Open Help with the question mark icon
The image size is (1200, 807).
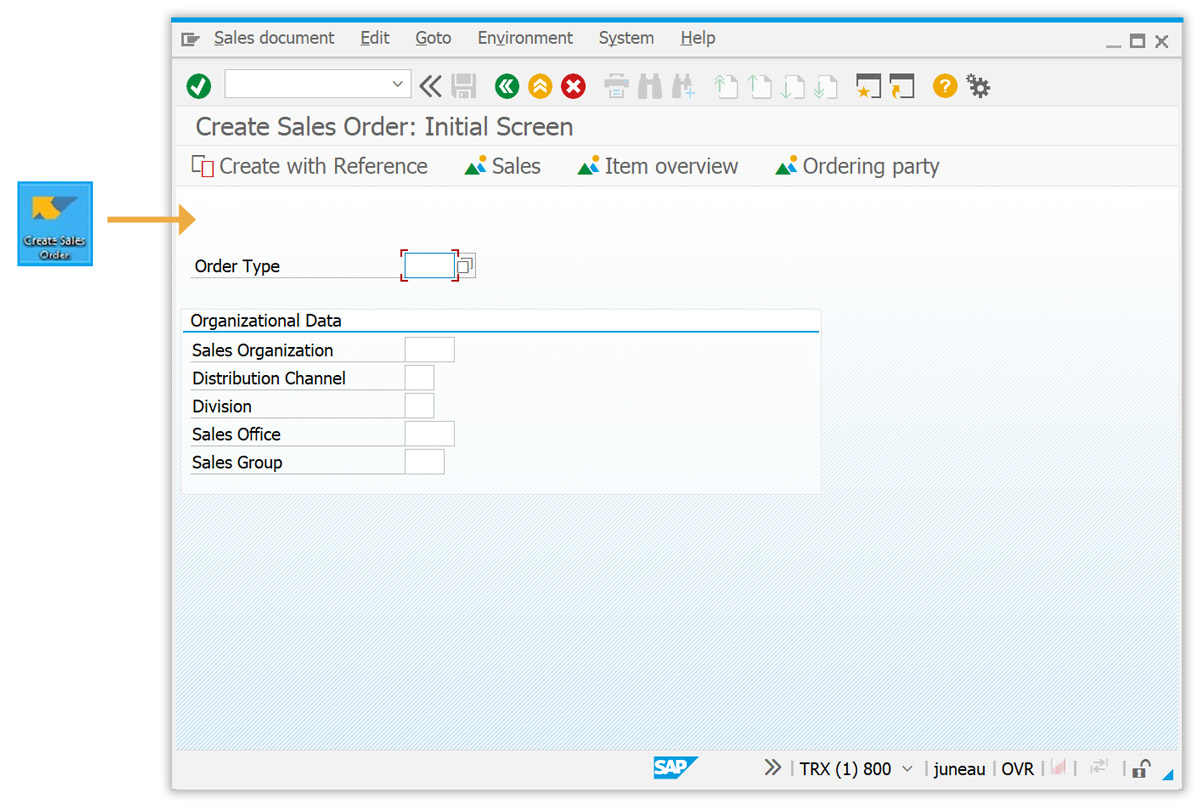click(945, 86)
